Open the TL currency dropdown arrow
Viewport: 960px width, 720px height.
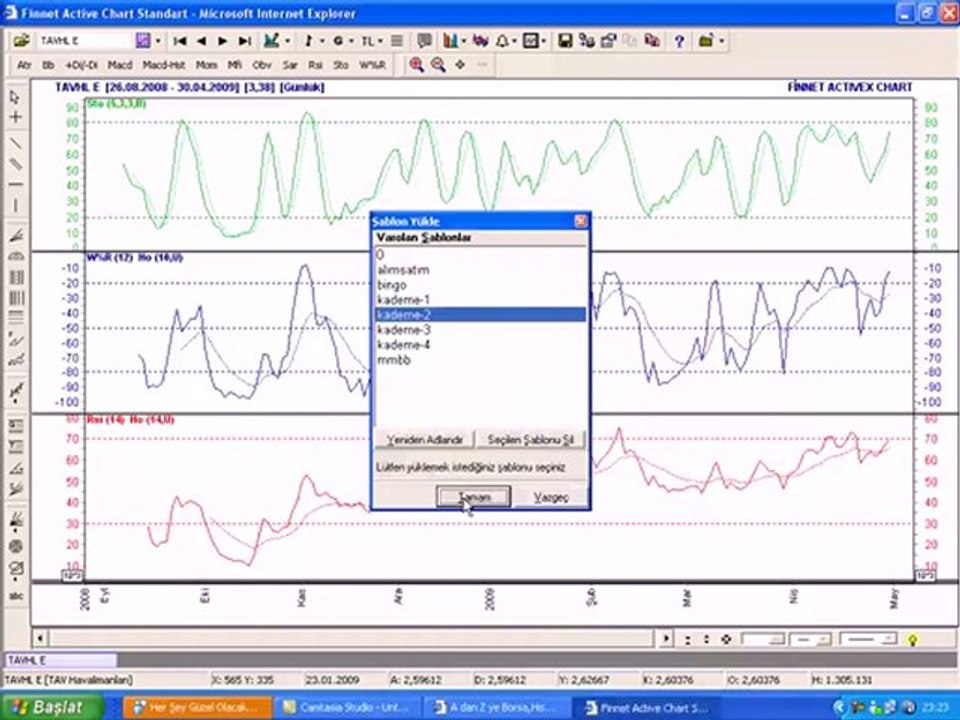pyautogui.click(x=380, y=41)
